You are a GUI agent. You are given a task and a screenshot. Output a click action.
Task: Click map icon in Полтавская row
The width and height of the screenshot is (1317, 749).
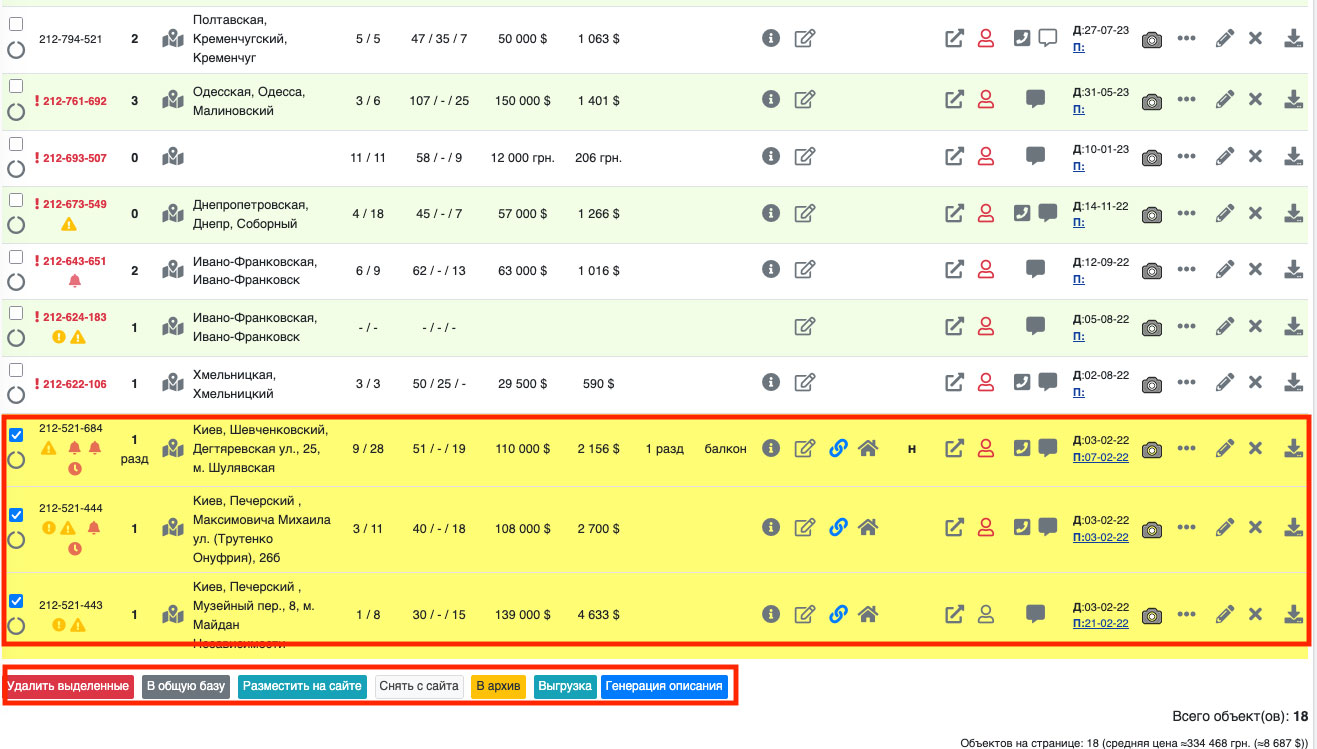174,39
